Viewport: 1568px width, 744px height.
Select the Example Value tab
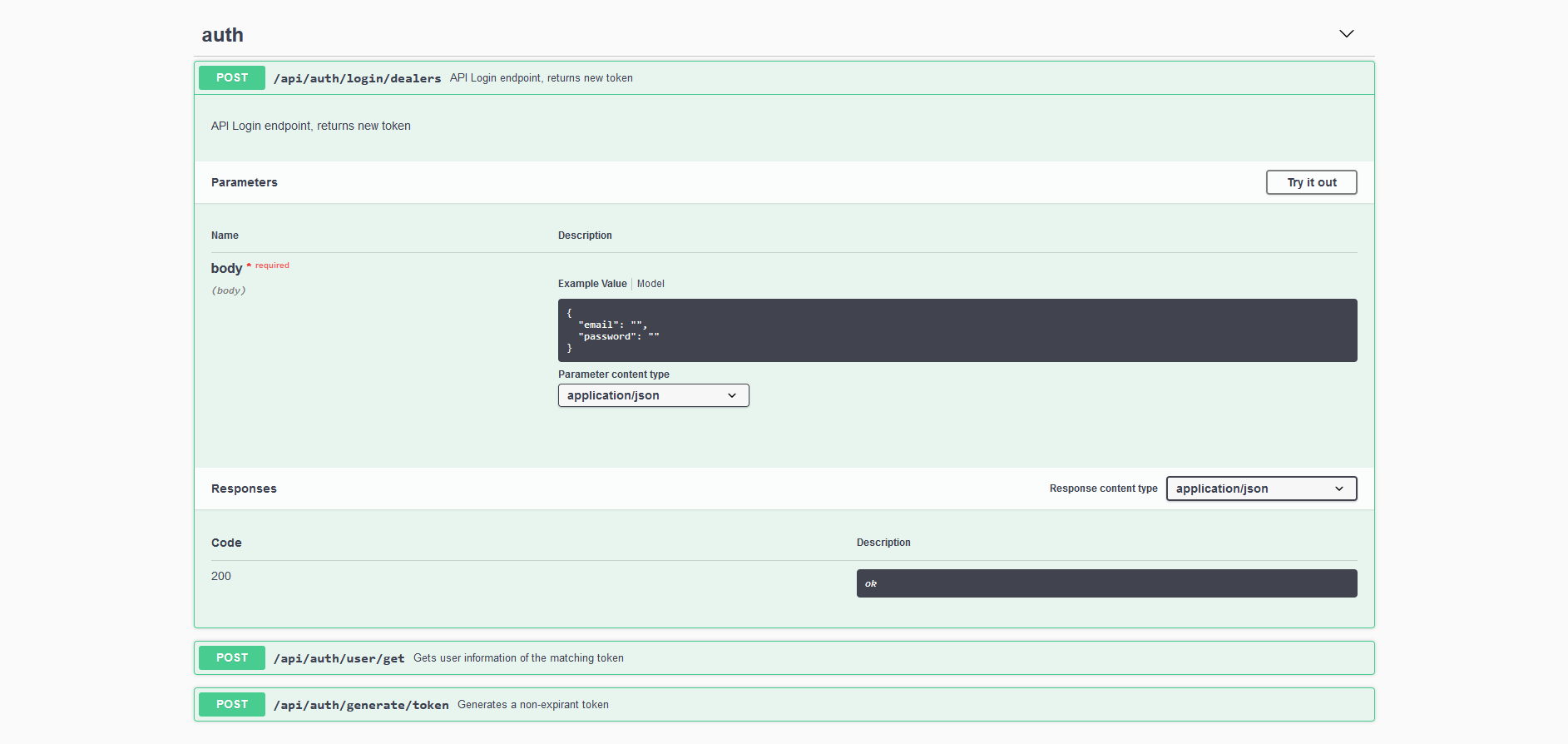point(592,284)
